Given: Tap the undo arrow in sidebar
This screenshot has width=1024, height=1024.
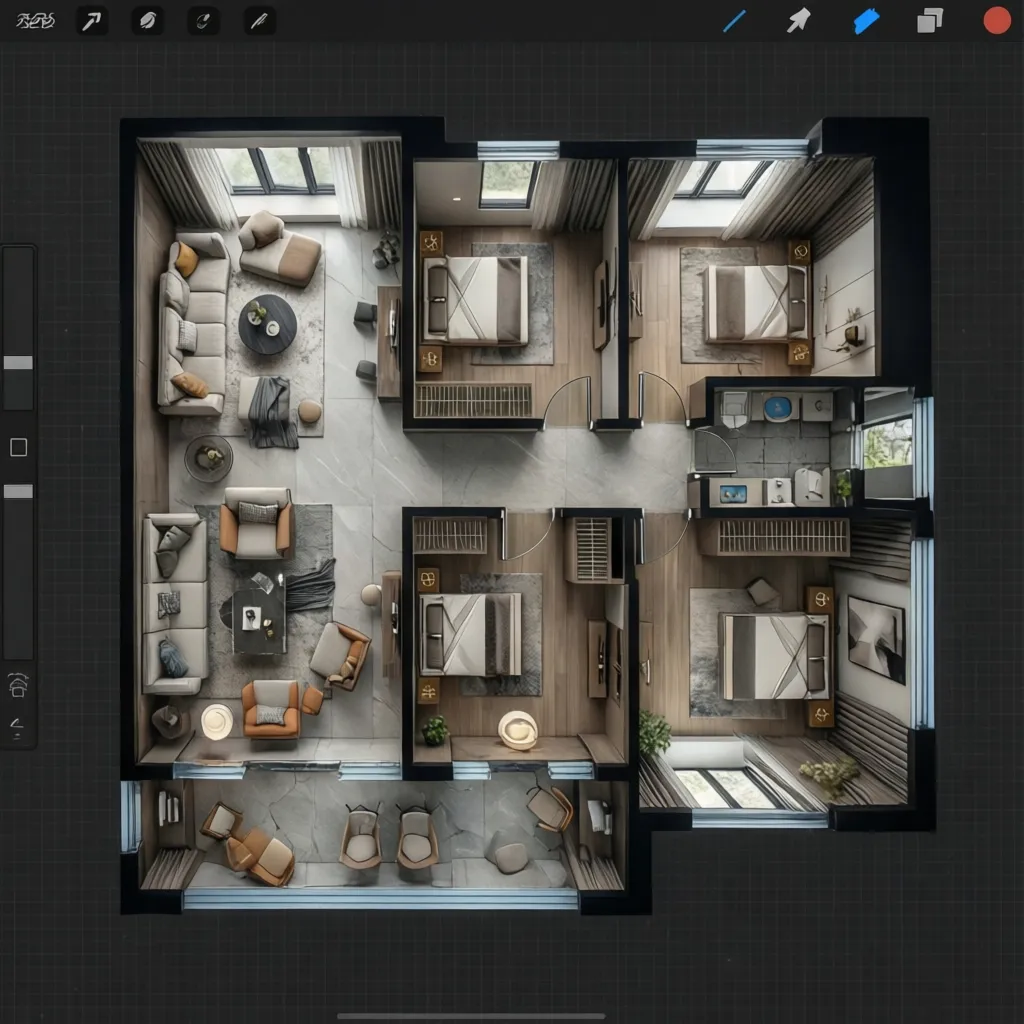Looking at the screenshot, I should click(18, 685).
